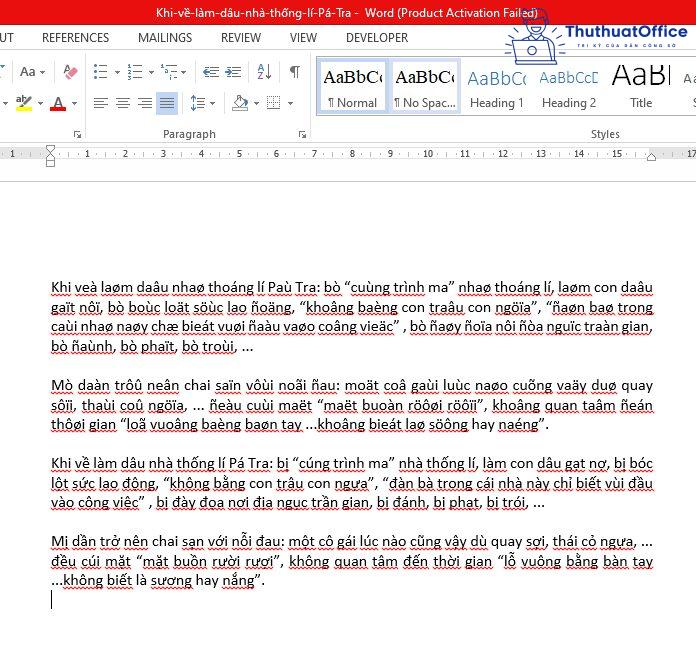This screenshot has height=645, width=696.
Task: Click the left indent box on ruler
Action: coord(50,163)
